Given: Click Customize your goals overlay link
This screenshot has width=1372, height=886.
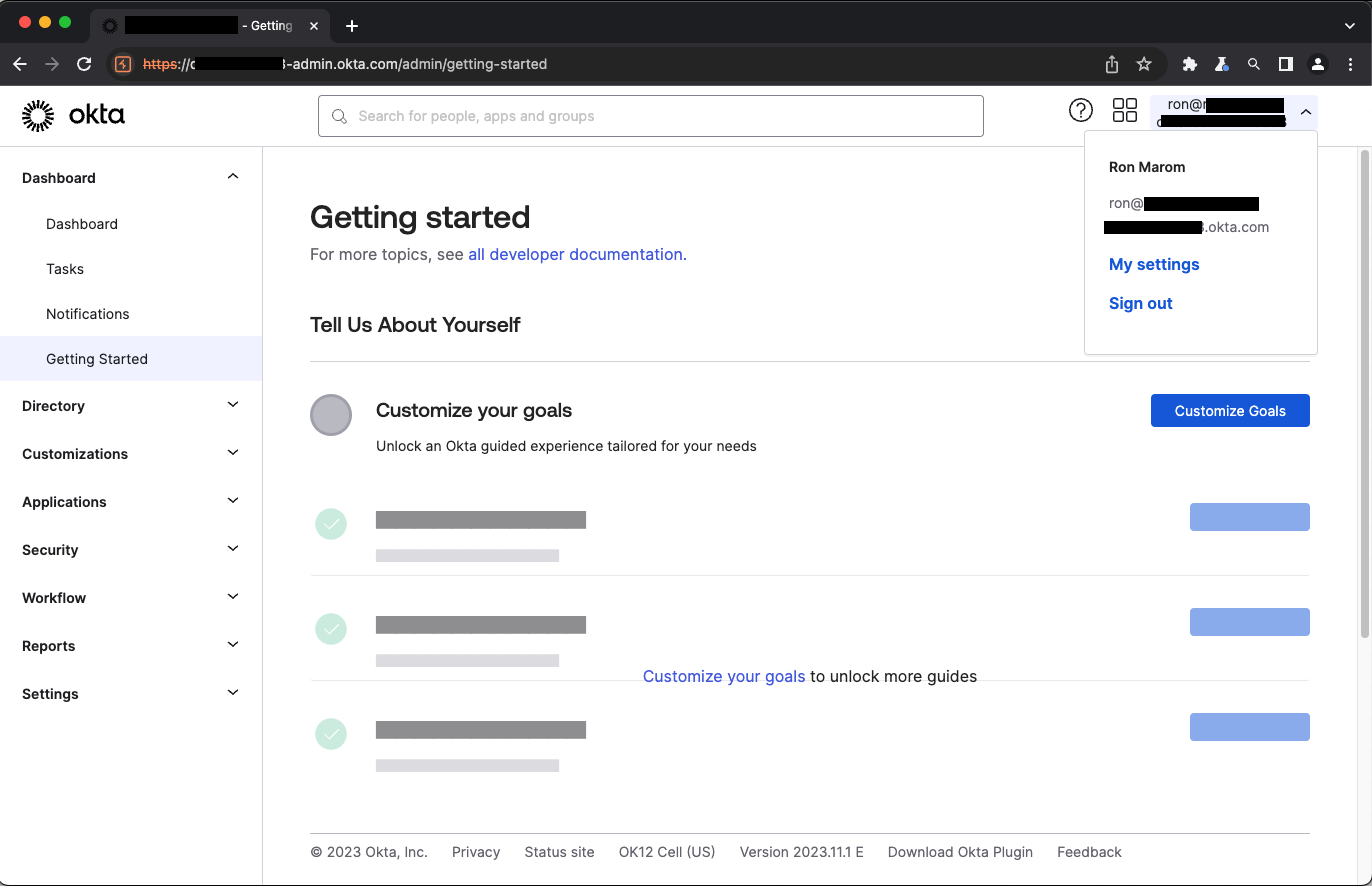Looking at the screenshot, I should 724,677.
